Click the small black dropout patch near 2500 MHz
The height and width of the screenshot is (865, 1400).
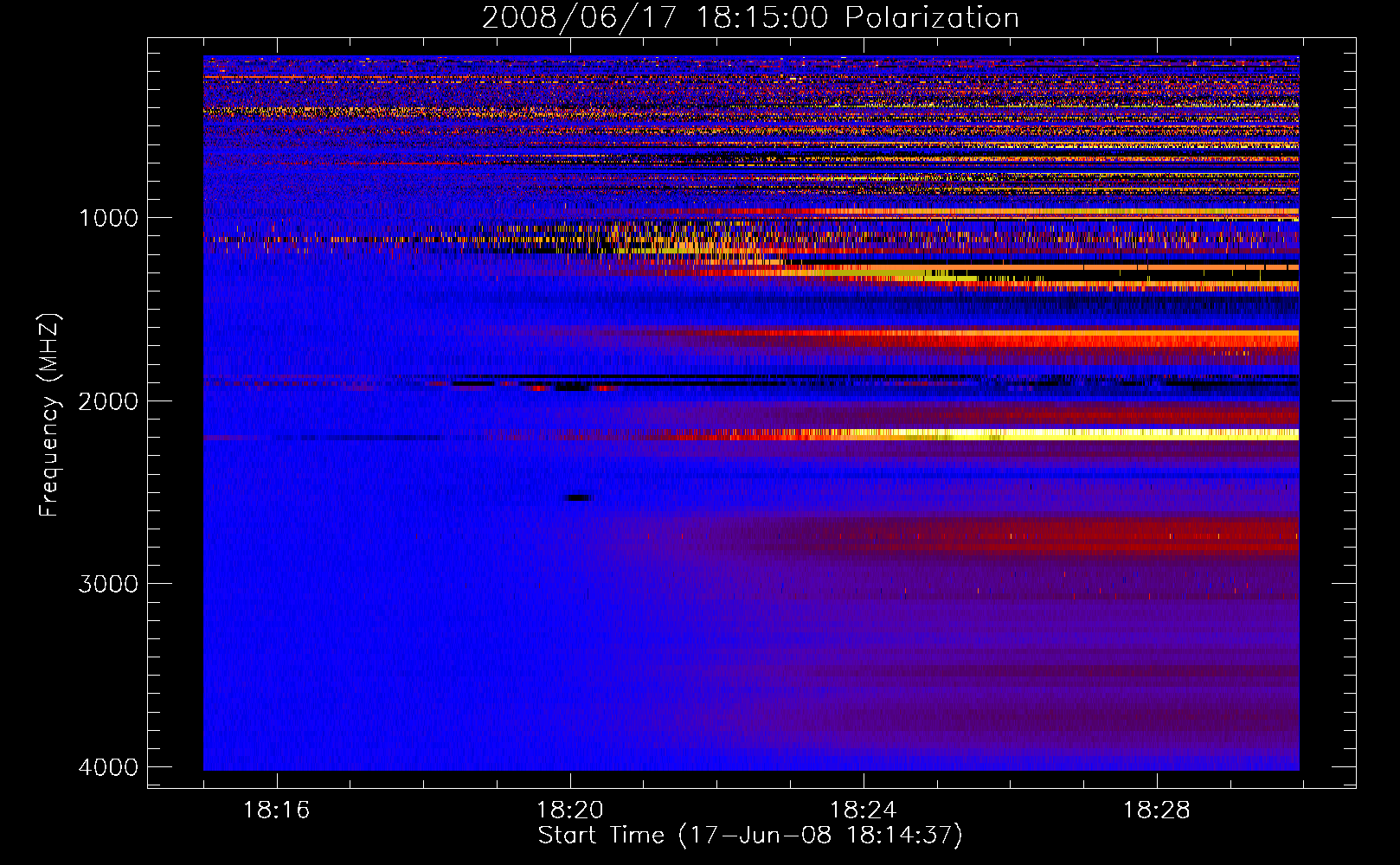pos(577,497)
